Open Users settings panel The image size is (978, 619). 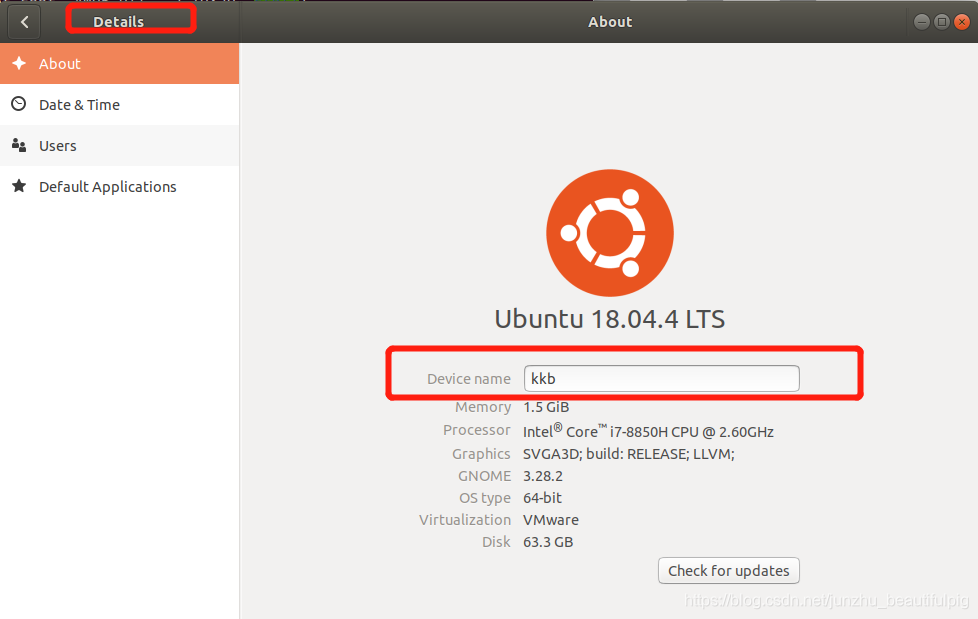coord(119,145)
